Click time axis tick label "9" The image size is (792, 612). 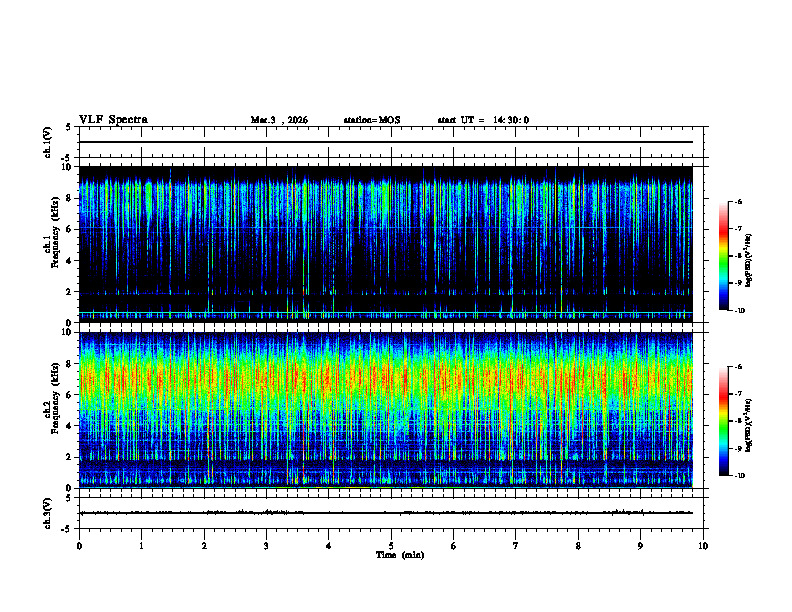[640, 546]
